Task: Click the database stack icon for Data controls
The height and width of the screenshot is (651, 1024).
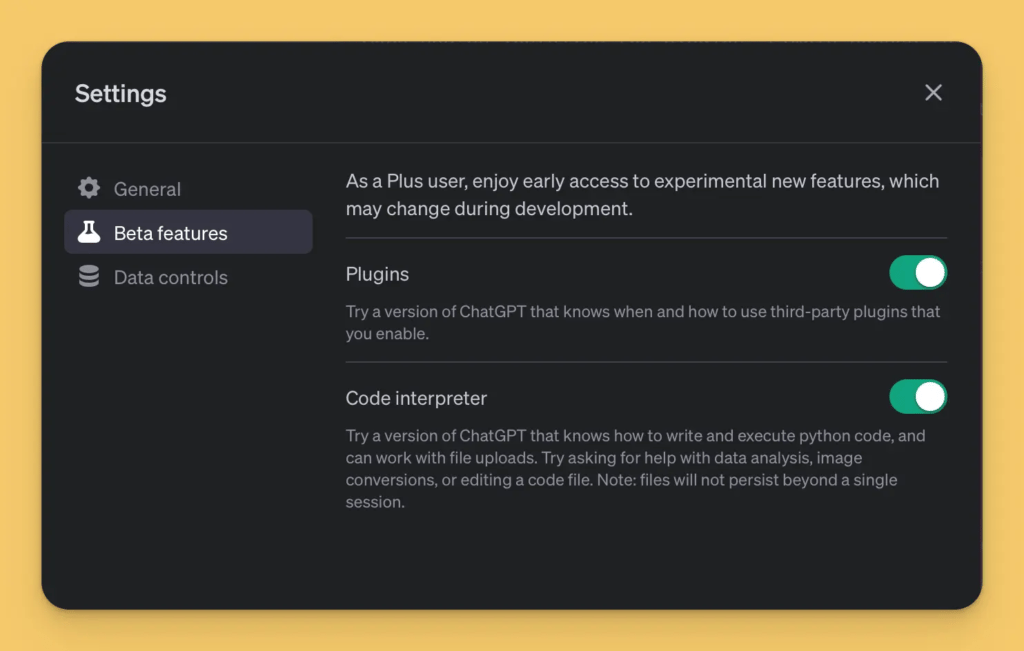Action: pyautogui.click(x=89, y=277)
